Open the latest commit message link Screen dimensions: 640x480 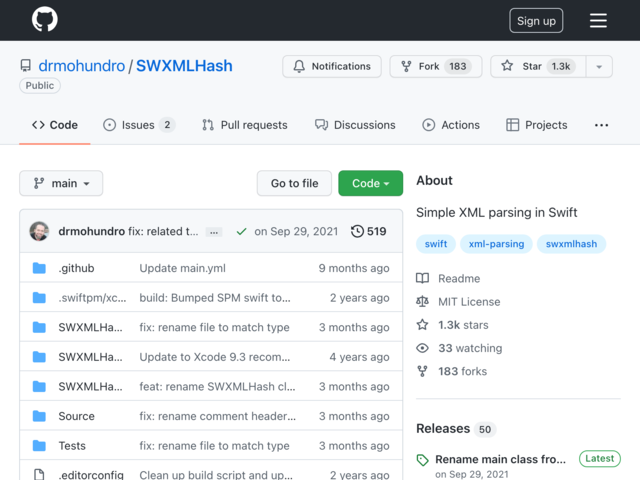coord(163,231)
